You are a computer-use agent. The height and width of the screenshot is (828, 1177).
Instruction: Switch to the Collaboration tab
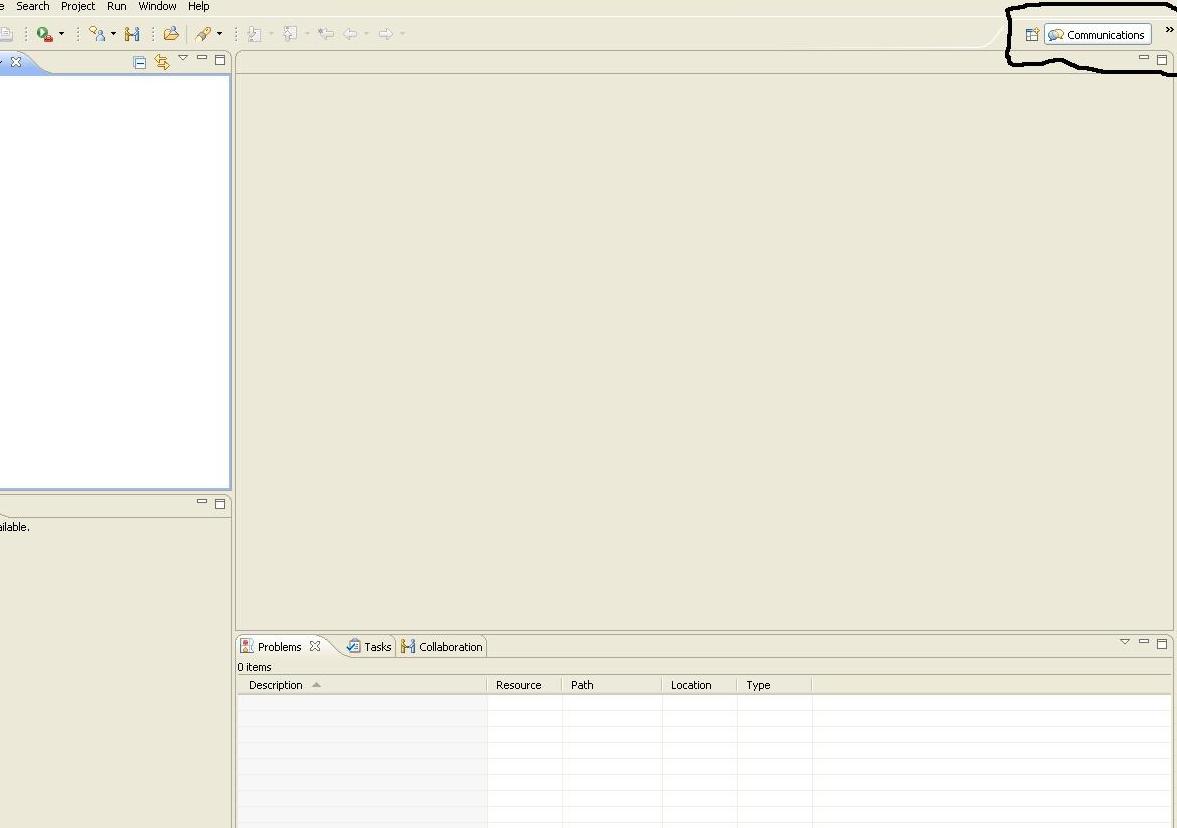click(442, 647)
